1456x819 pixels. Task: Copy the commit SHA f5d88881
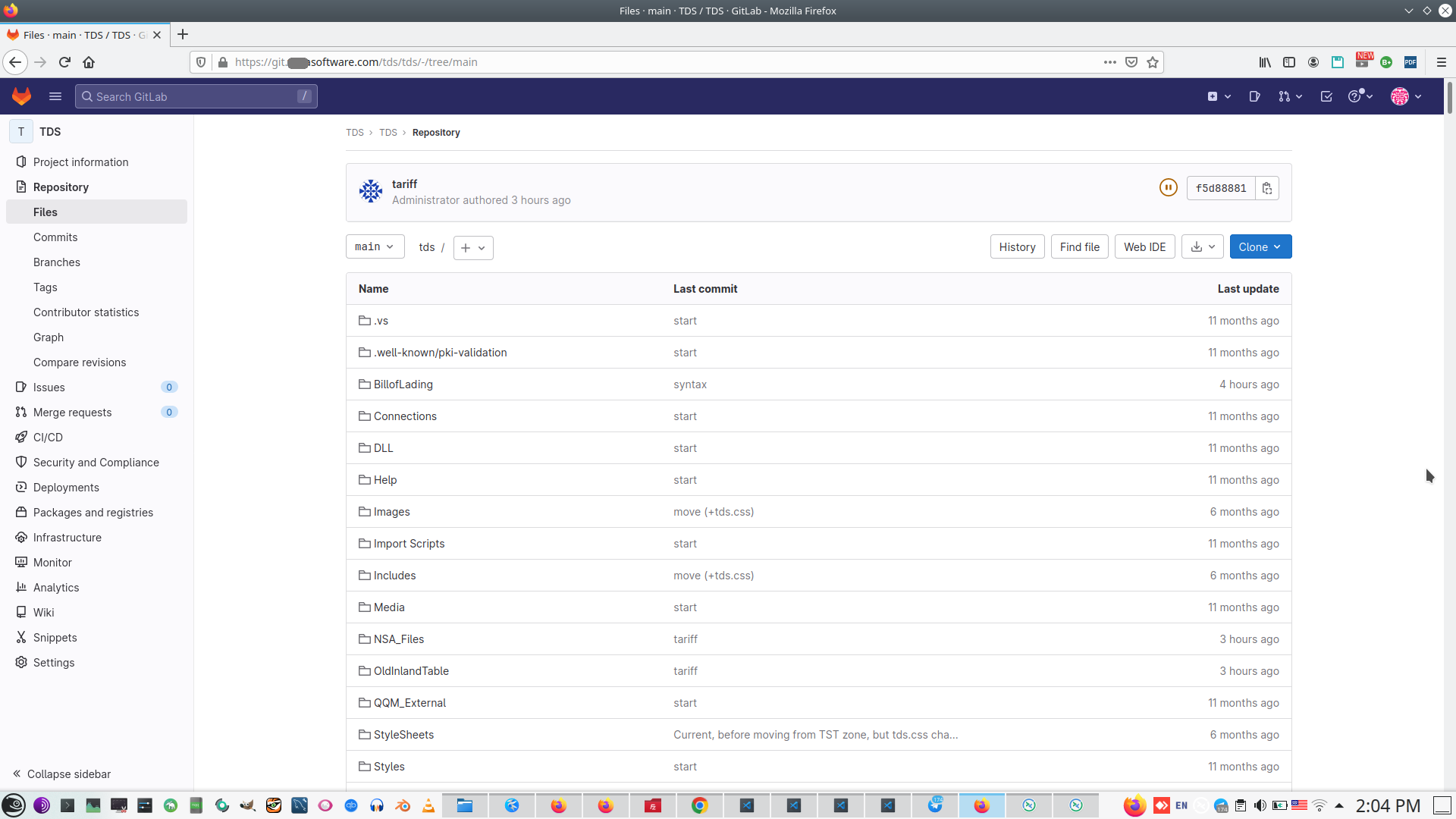tap(1267, 188)
